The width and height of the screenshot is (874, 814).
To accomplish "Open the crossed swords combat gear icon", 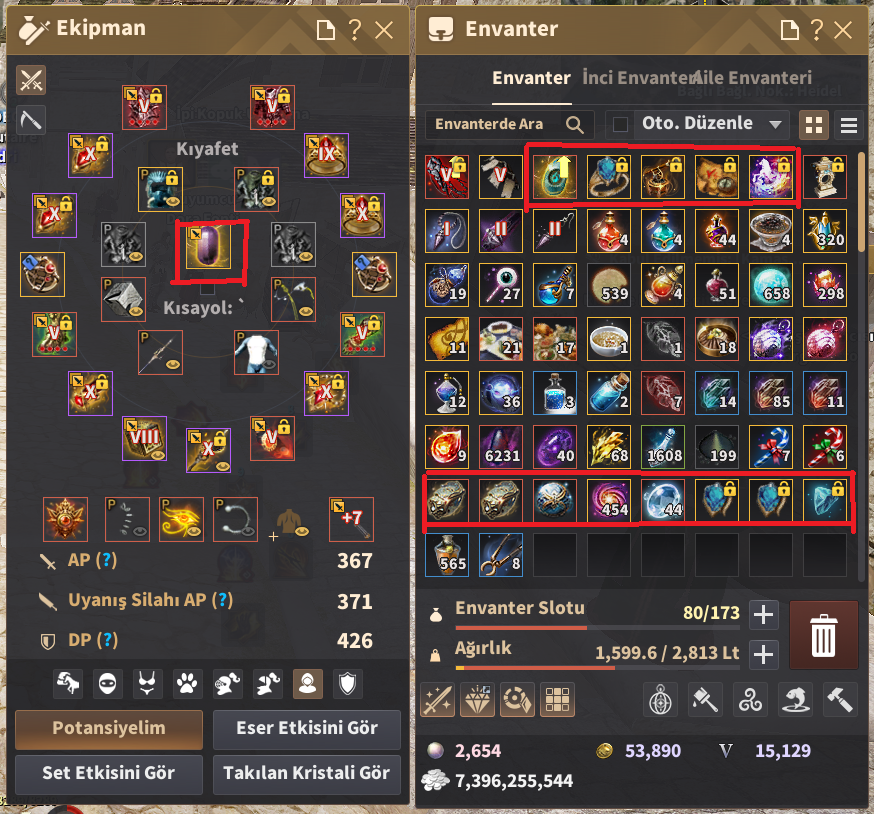I will (x=31, y=80).
